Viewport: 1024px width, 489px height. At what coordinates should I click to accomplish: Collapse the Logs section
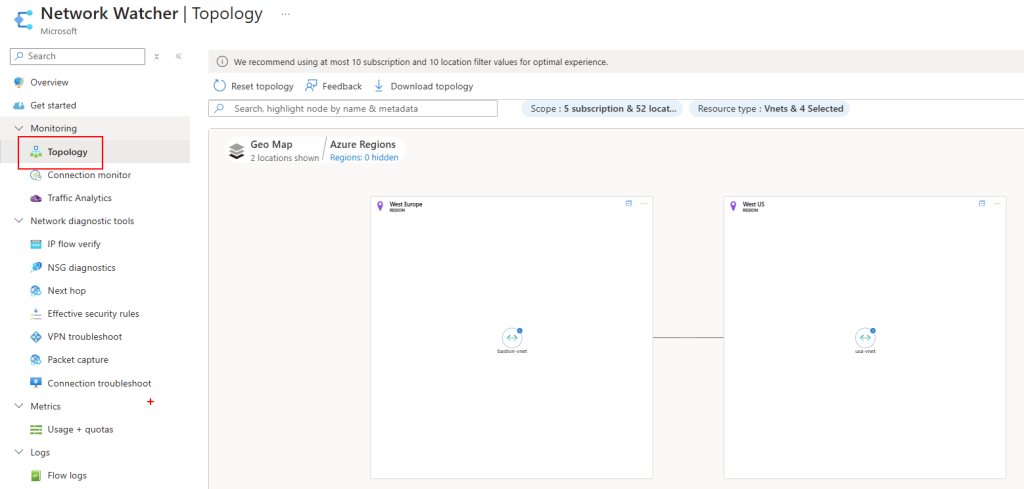[x=18, y=452]
